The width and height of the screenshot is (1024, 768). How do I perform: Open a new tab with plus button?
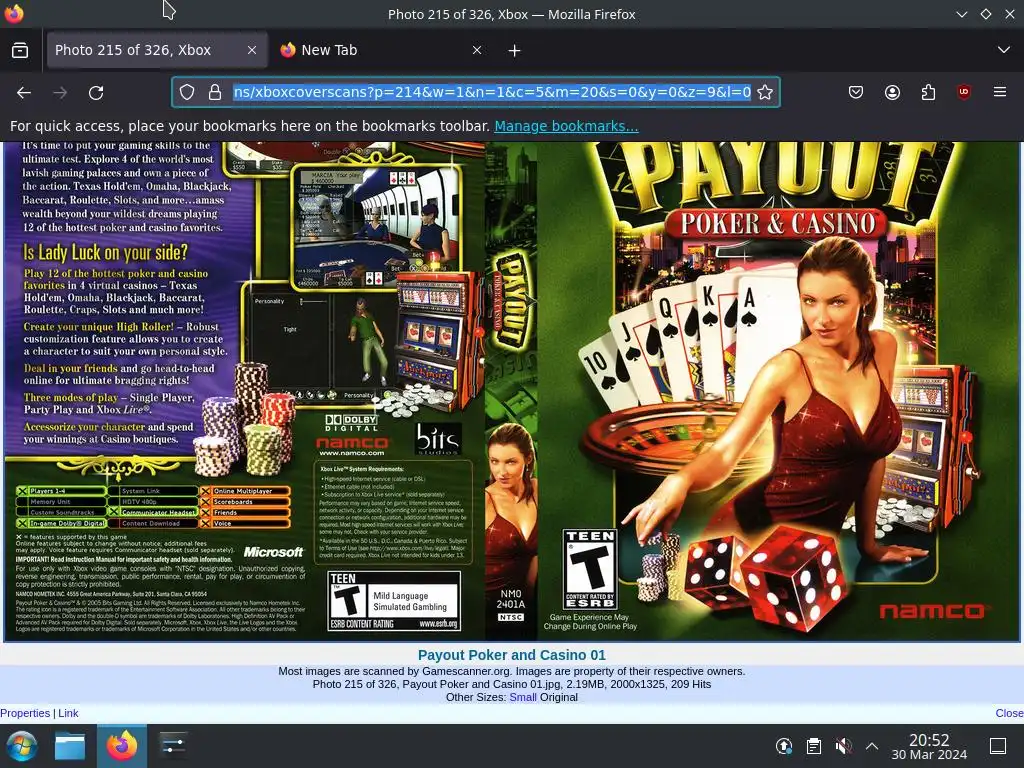pos(514,50)
